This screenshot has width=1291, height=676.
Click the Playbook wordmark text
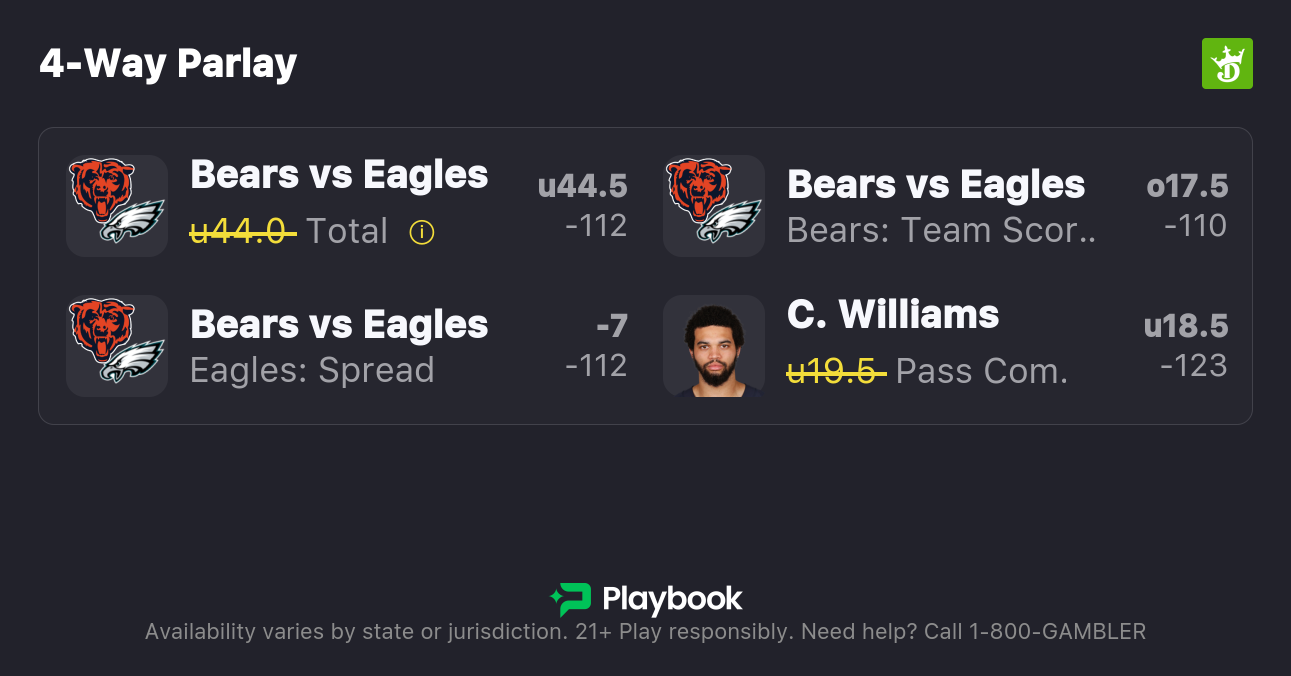point(672,600)
